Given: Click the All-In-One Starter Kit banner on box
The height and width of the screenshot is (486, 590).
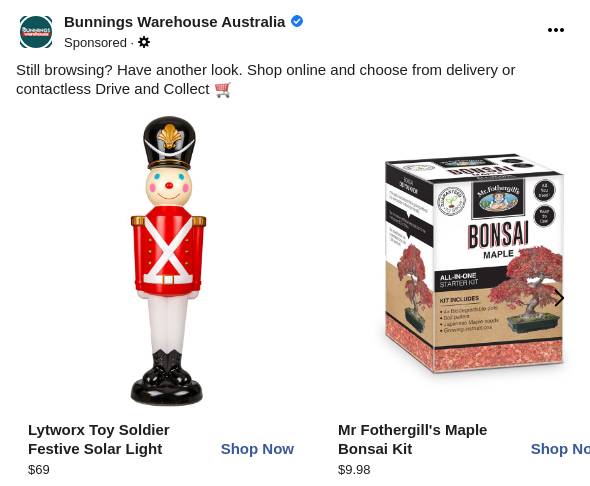Looking at the screenshot, I should [x=467, y=279].
